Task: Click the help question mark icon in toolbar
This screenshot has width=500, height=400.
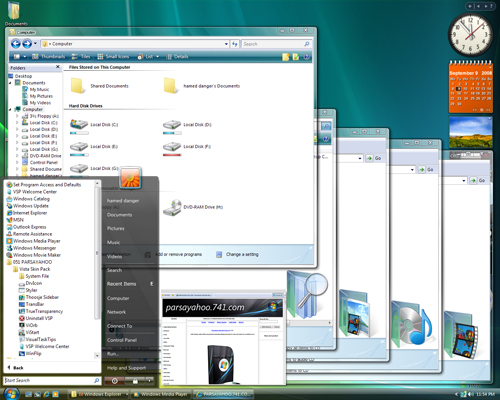Action: [x=306, y=57]
